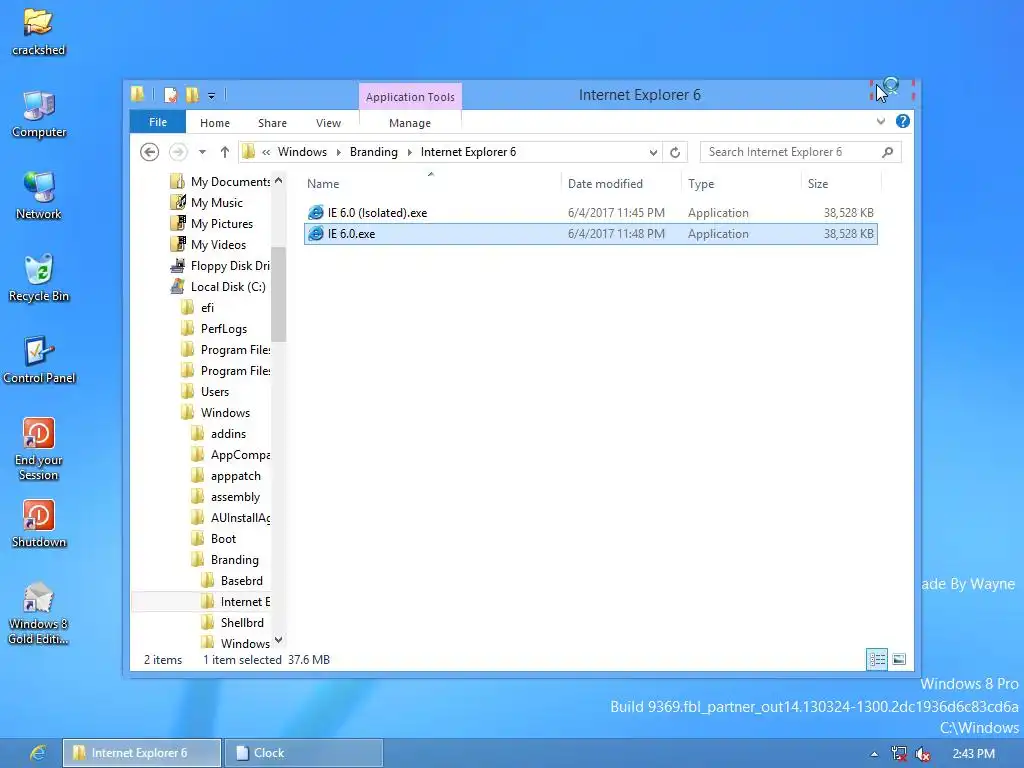Image resolution: width=1024 pixels, height=768 pixels.
Task: Select the Basebrd folder in tree
Action: pos(232,581)
